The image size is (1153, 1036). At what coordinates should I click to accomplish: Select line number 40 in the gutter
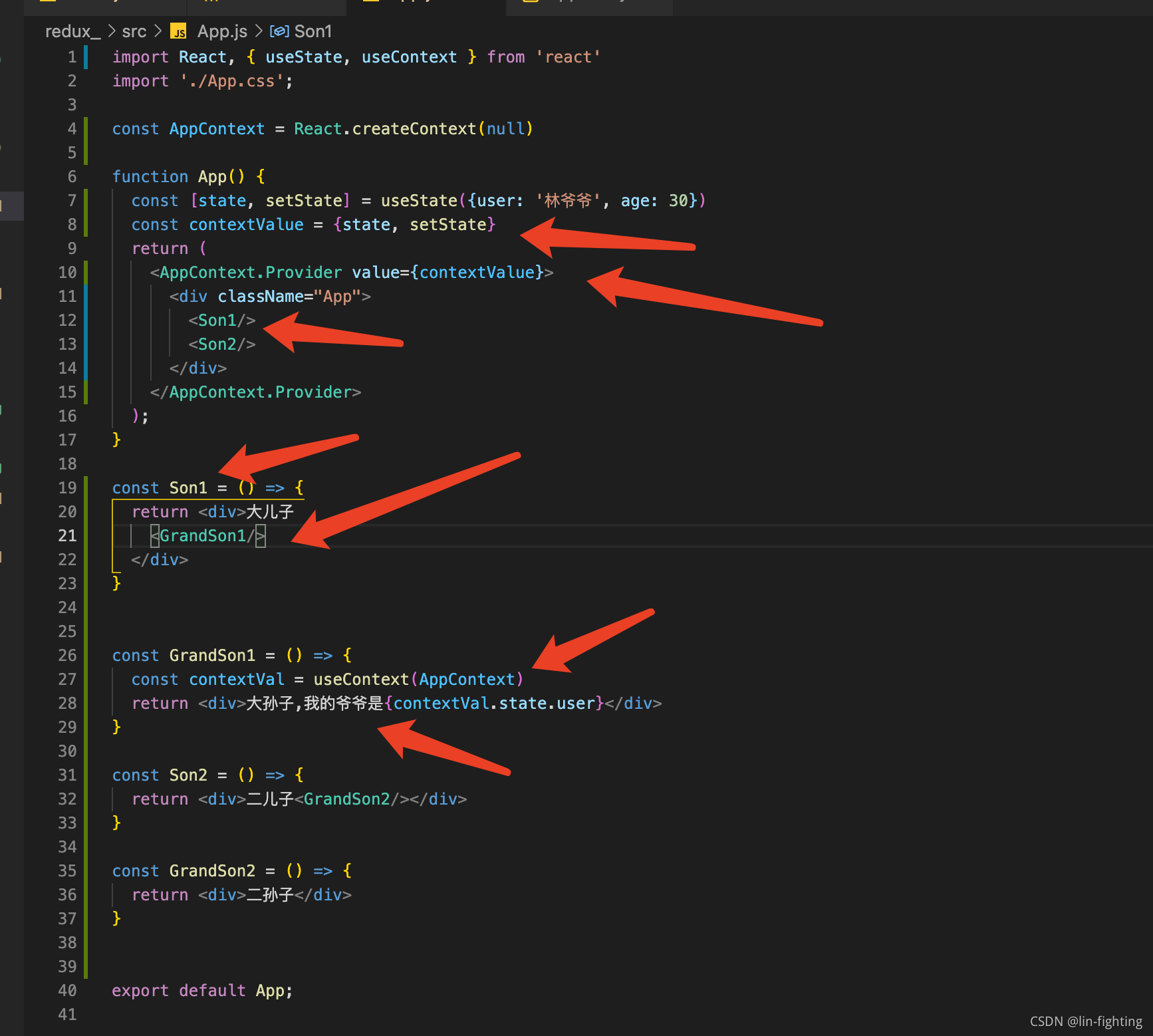(x=67, y=991)
